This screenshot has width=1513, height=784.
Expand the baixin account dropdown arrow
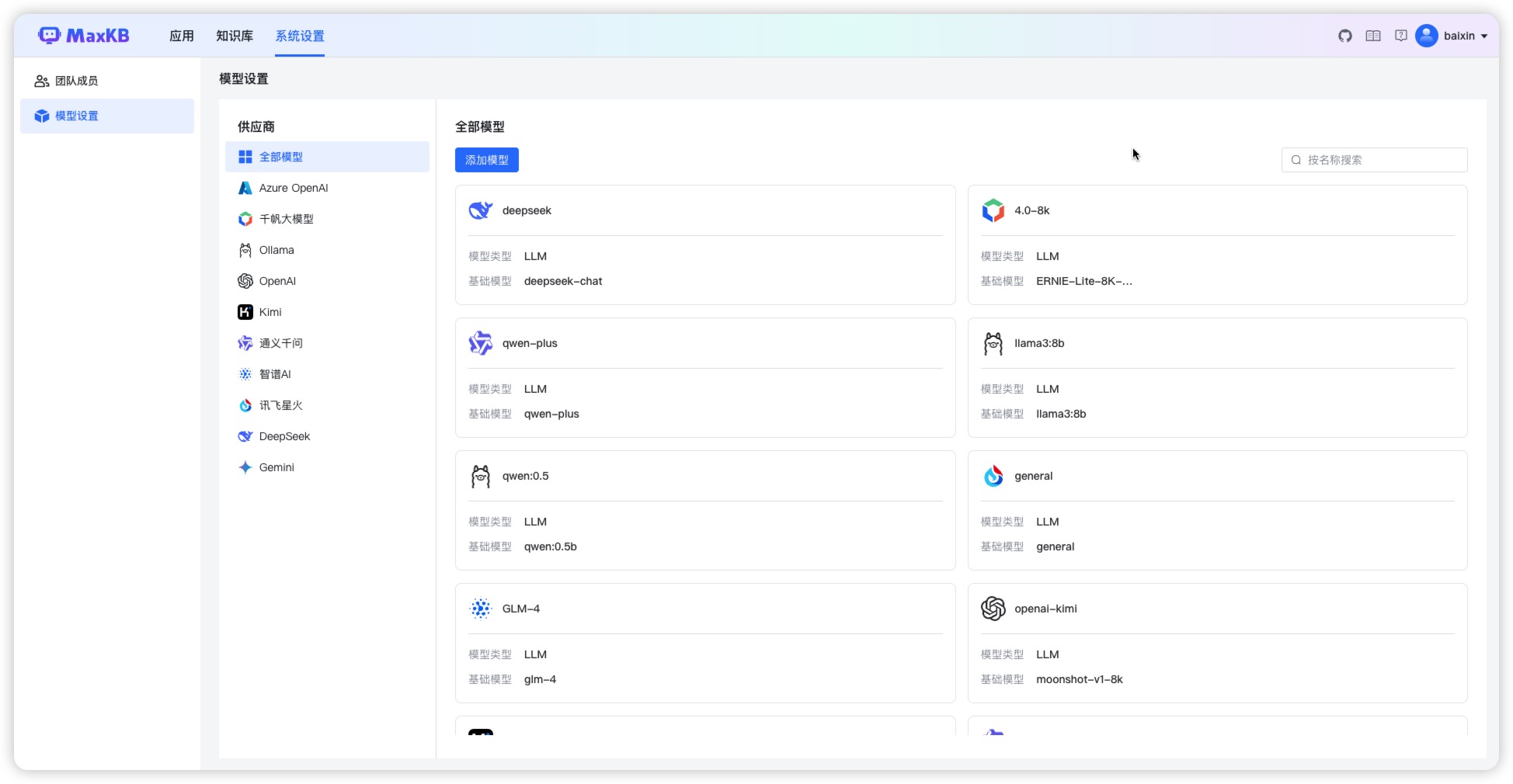(1484, 36)
